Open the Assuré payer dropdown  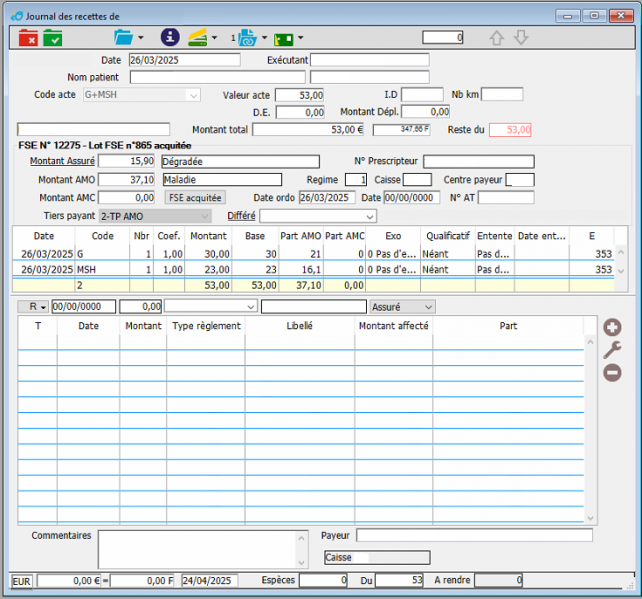pos(428,306)
